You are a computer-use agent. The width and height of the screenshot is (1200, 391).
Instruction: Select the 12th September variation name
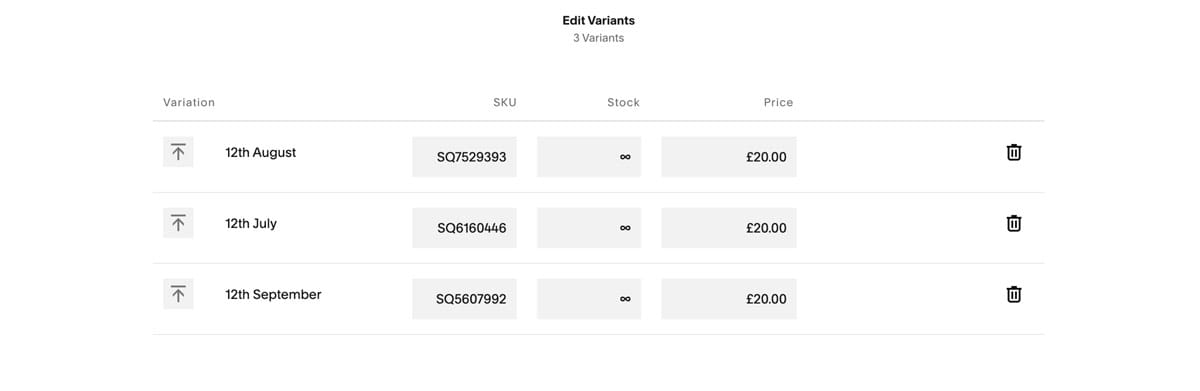273,294
